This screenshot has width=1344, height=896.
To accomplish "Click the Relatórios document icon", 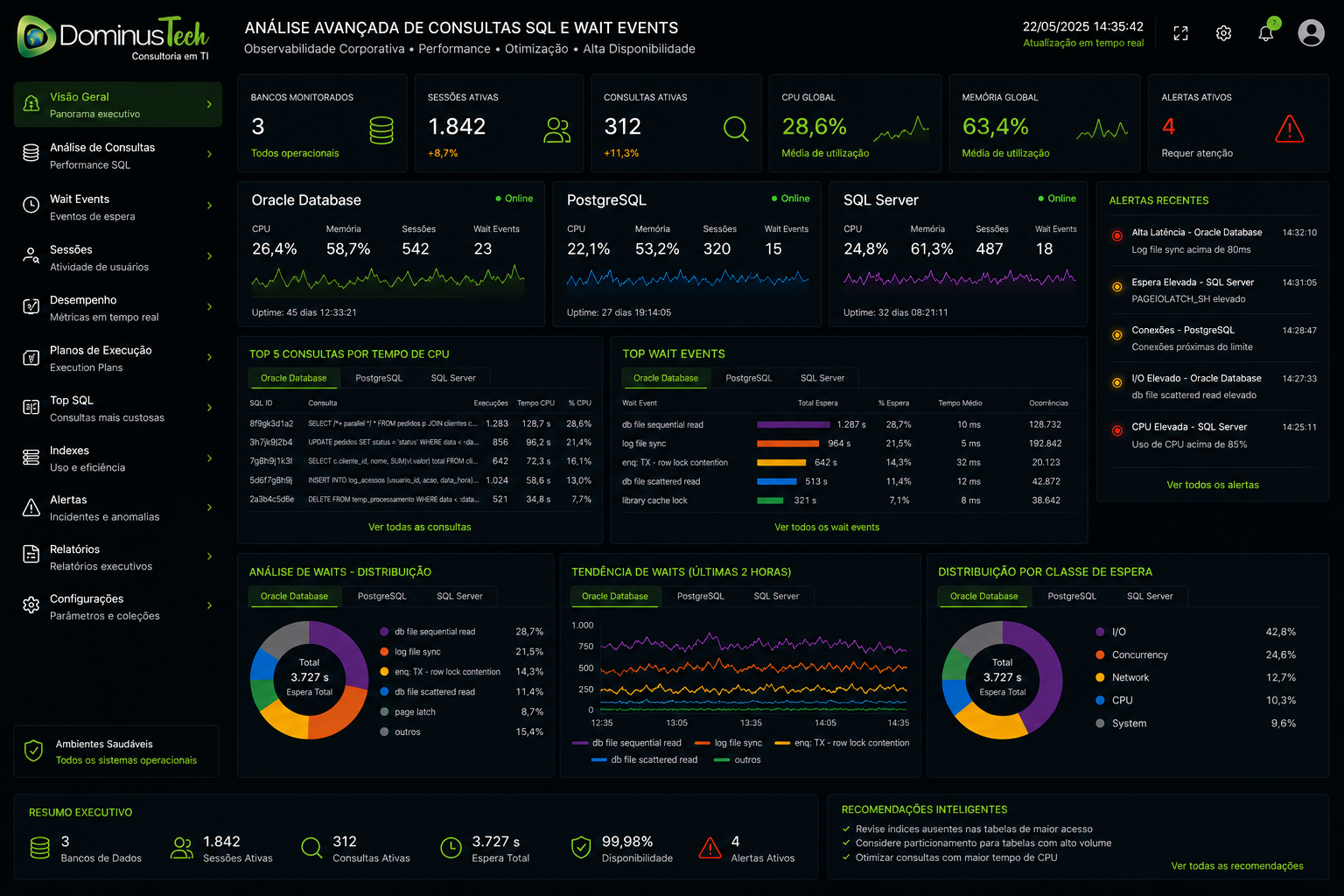I will pyautogui.click(x=31, y=555).
